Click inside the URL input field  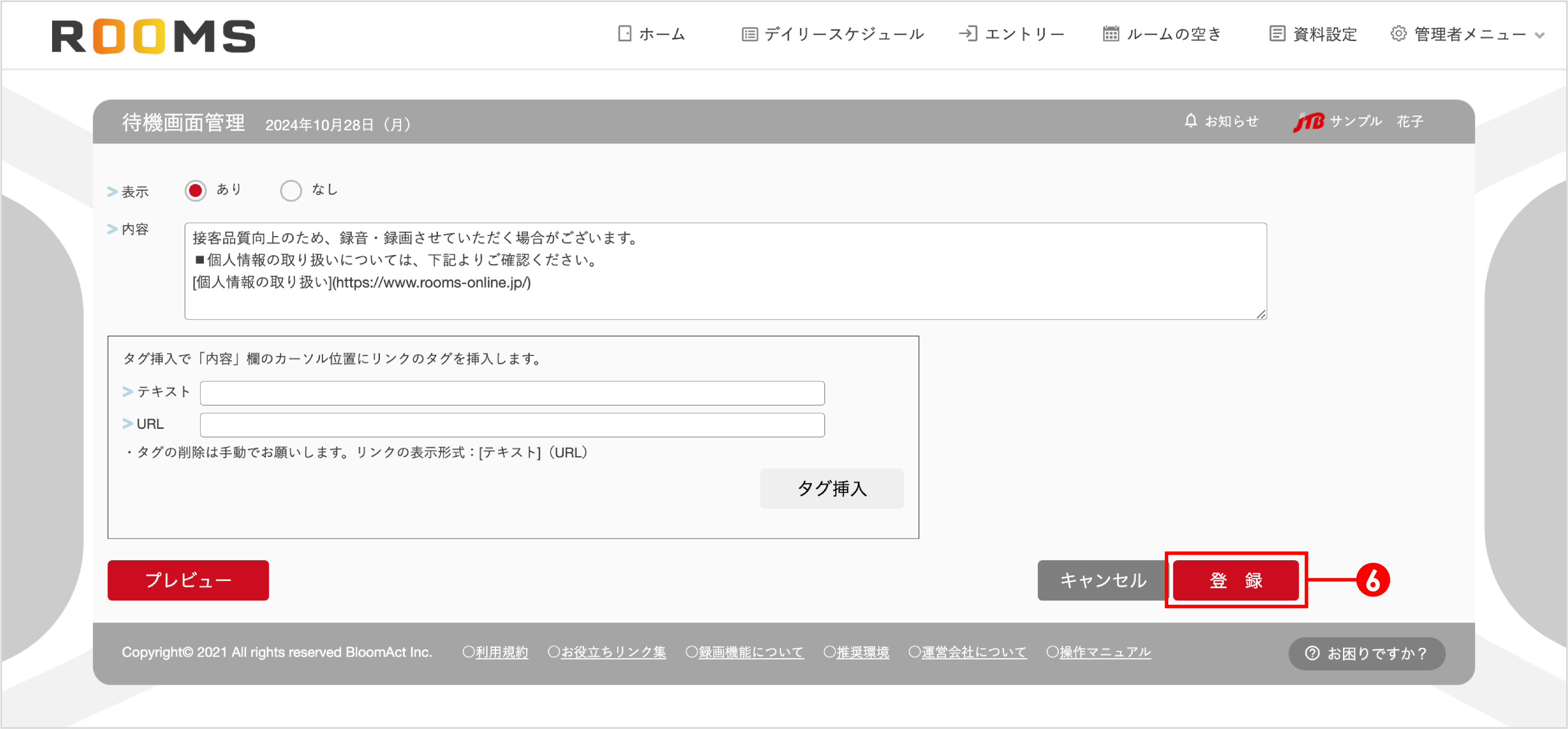(x=511, y=424)
